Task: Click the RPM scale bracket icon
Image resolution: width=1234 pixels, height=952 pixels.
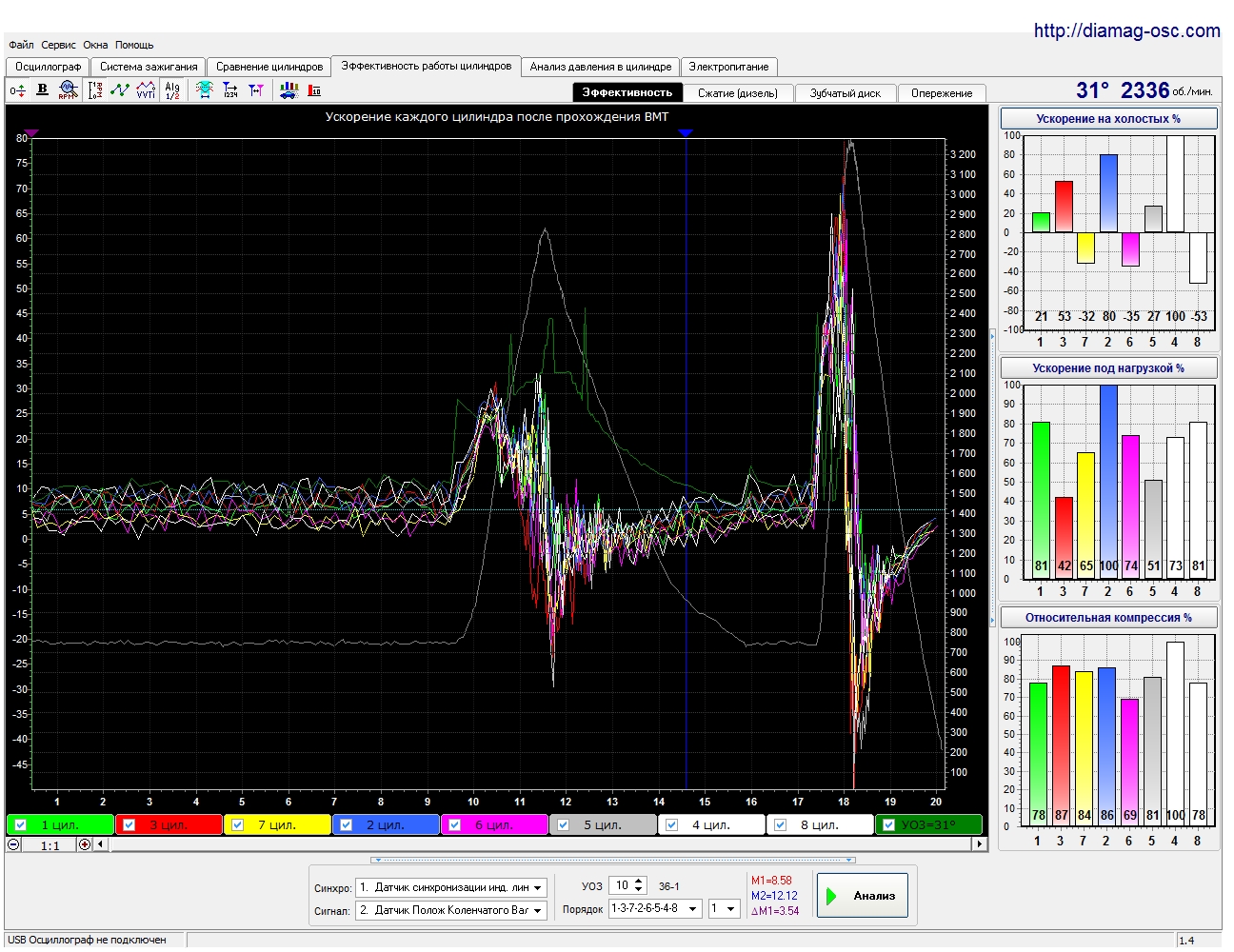Action: [95, 90]
